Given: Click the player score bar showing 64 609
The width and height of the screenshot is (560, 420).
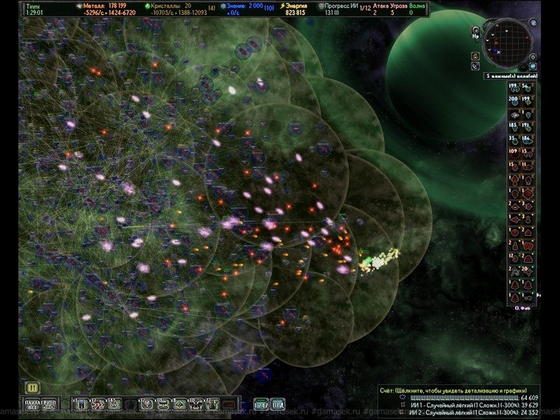Looking at the screenshot, I should pyautogui.click(x=468, y=398).
